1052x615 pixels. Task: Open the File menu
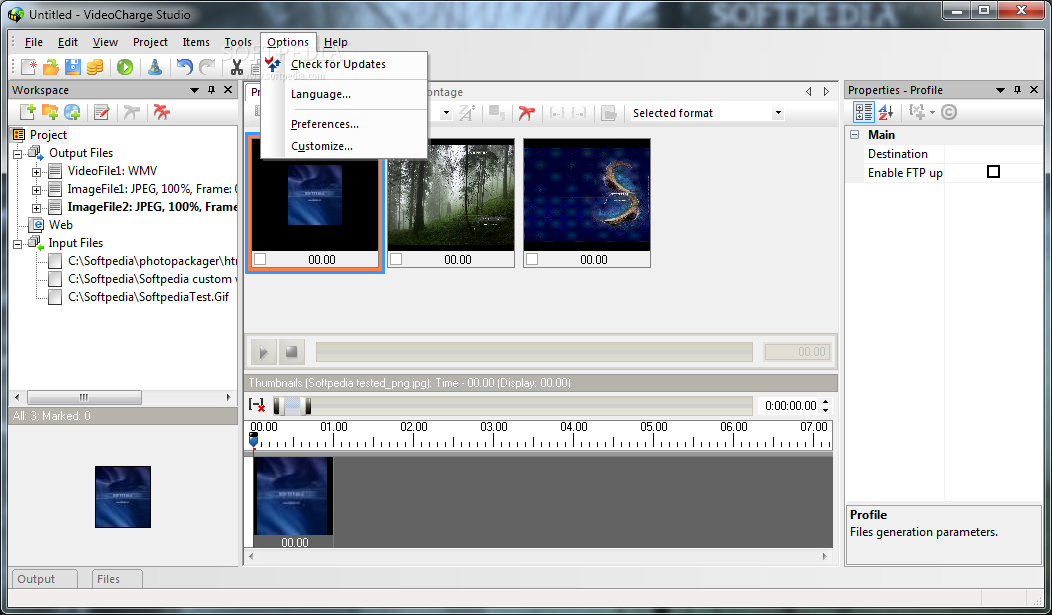(x=34, y=42)
